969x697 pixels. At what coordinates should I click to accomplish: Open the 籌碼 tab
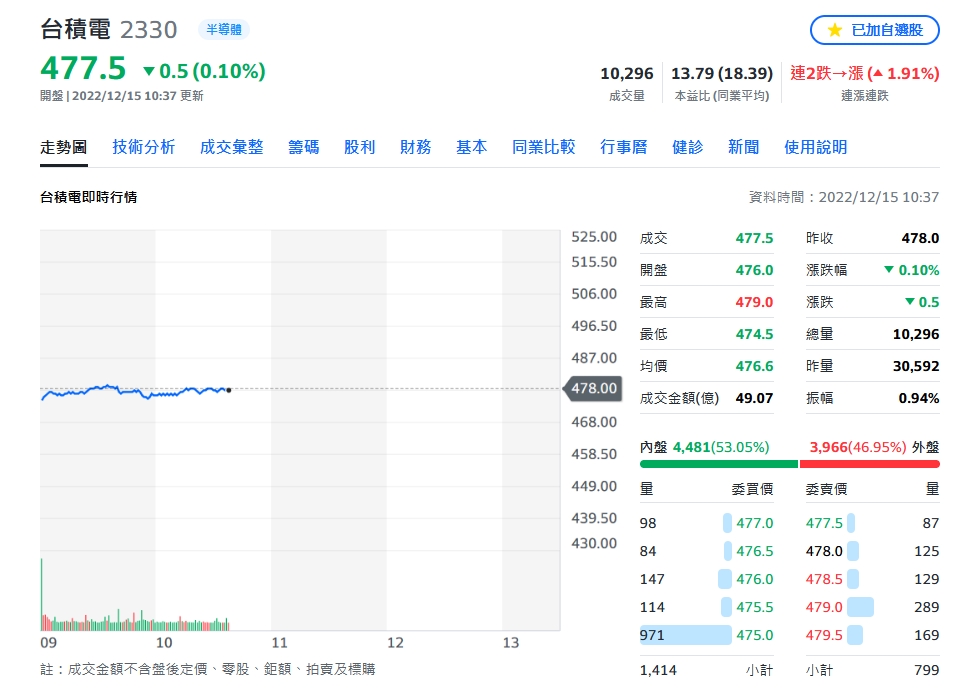coord(303,147)
